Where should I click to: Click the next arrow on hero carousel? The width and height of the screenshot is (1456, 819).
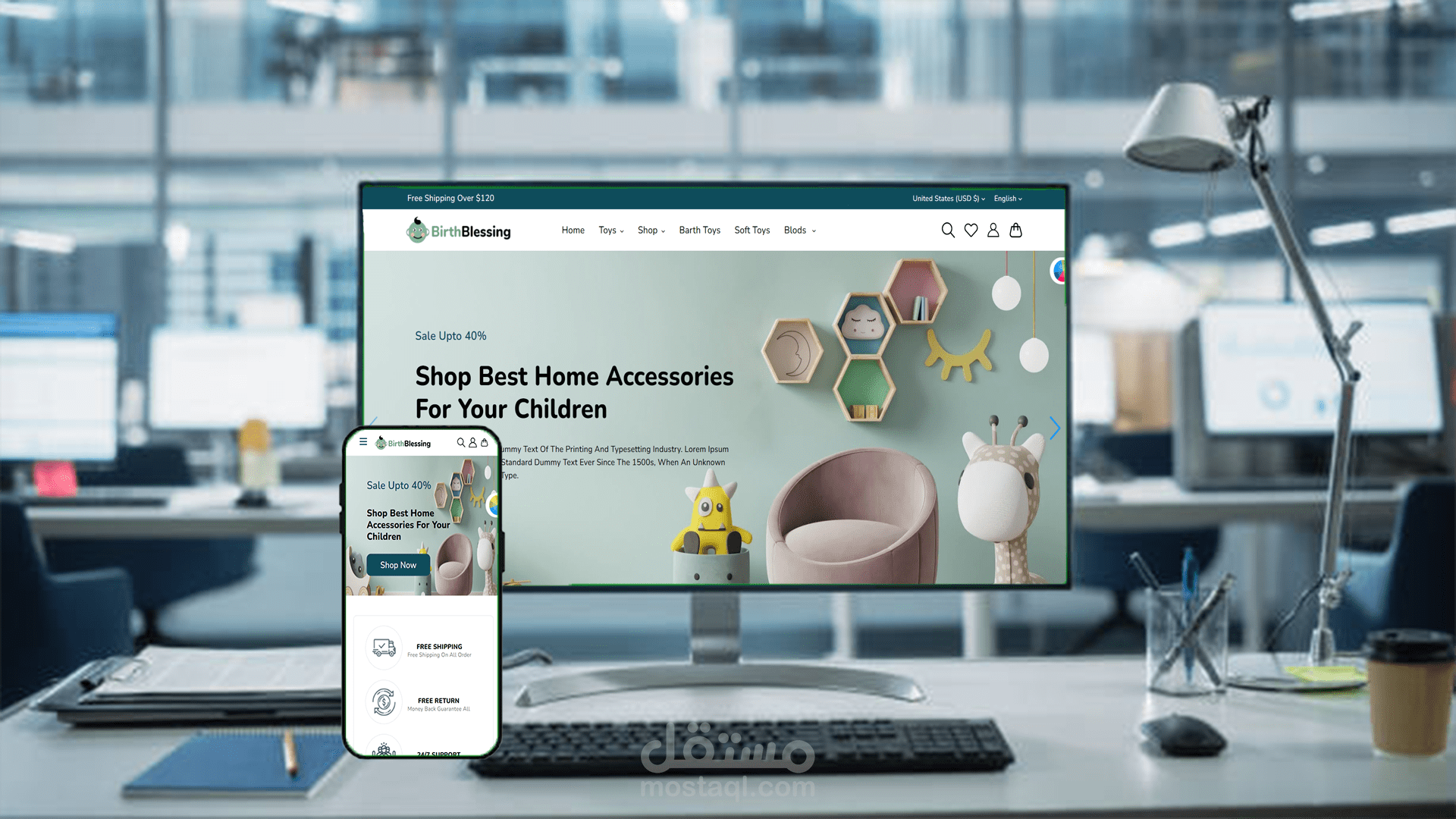(1052, 427)
